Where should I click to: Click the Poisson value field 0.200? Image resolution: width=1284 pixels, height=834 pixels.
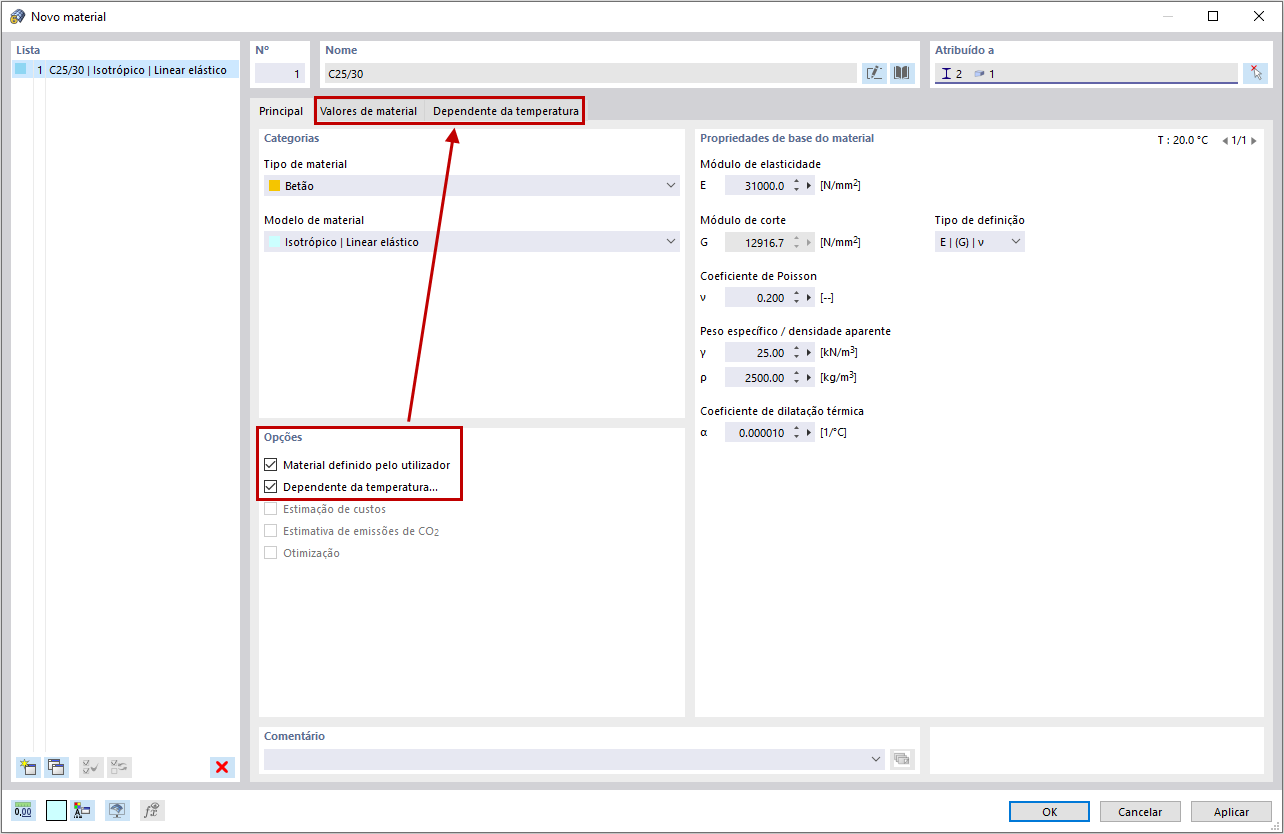point(757,298)
